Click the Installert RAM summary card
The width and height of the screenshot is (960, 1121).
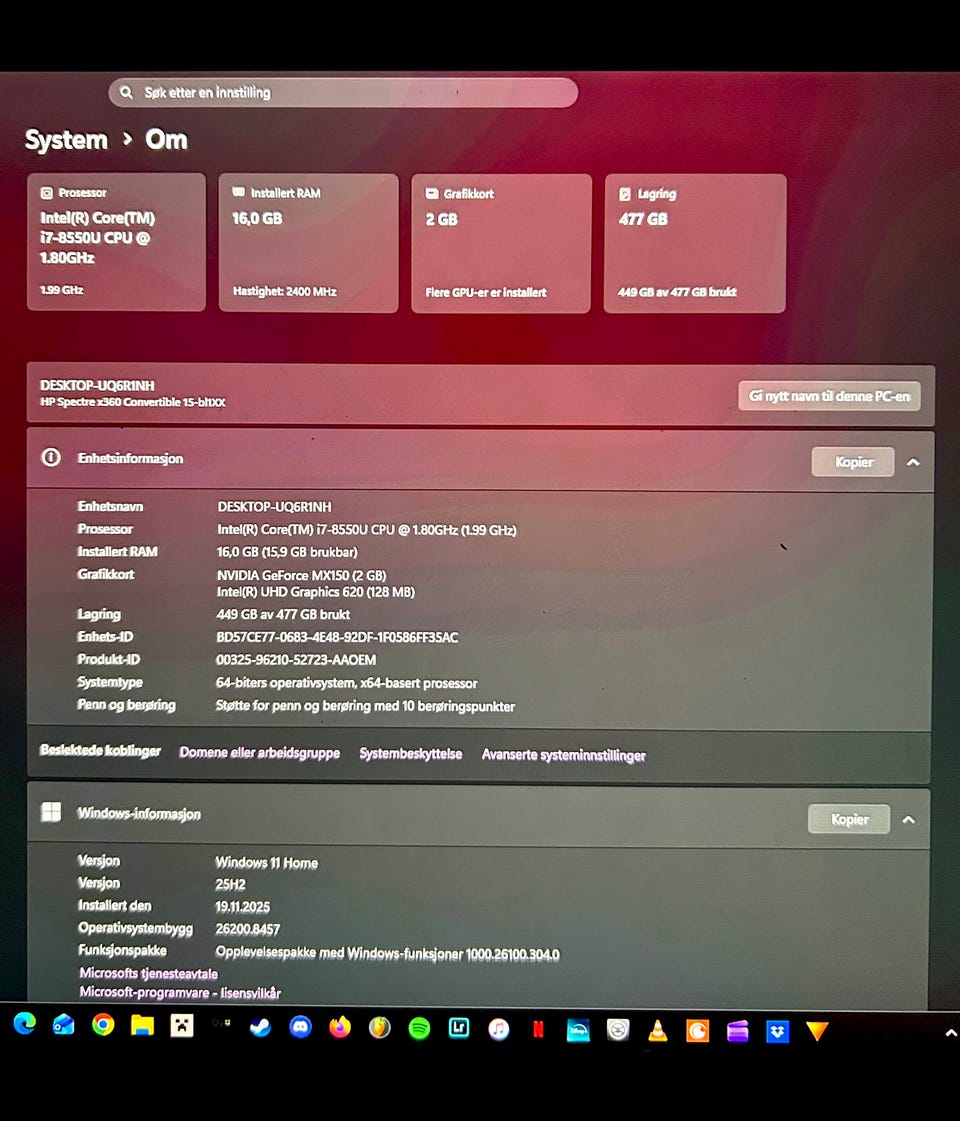[x=309, y=243]
